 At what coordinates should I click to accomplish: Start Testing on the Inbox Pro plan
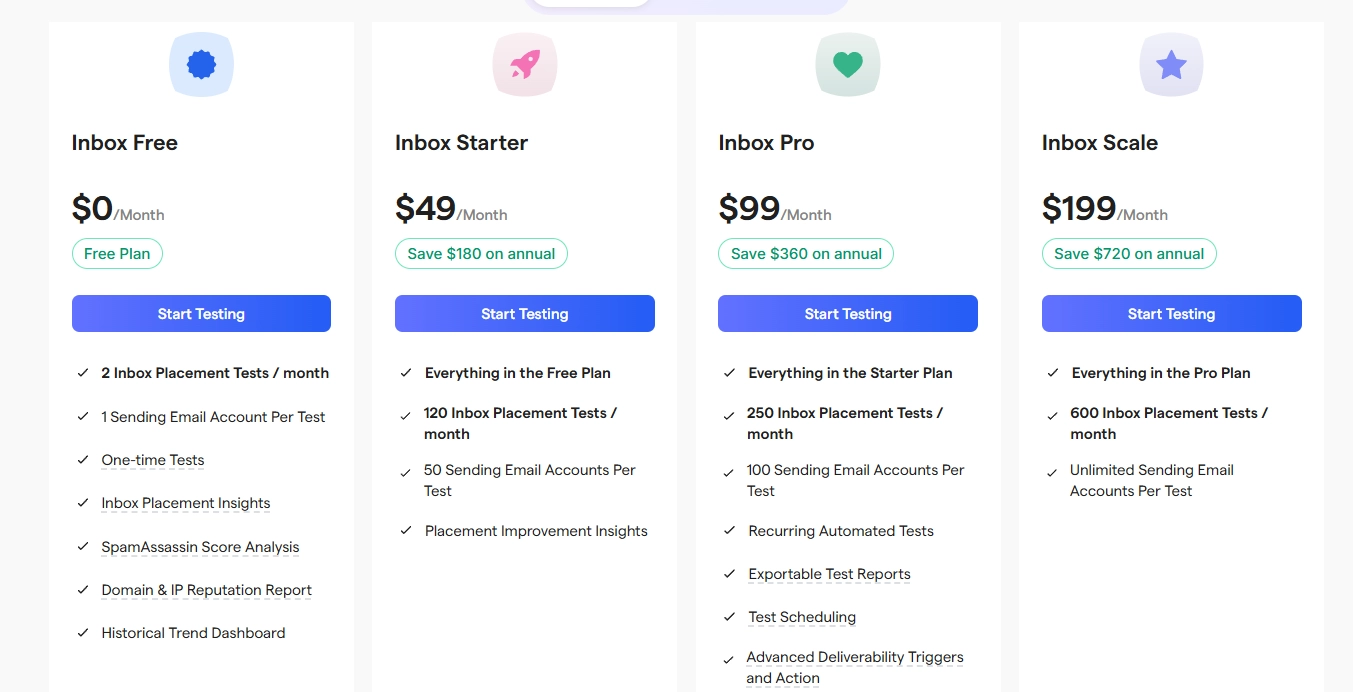(x=848, y=313)
